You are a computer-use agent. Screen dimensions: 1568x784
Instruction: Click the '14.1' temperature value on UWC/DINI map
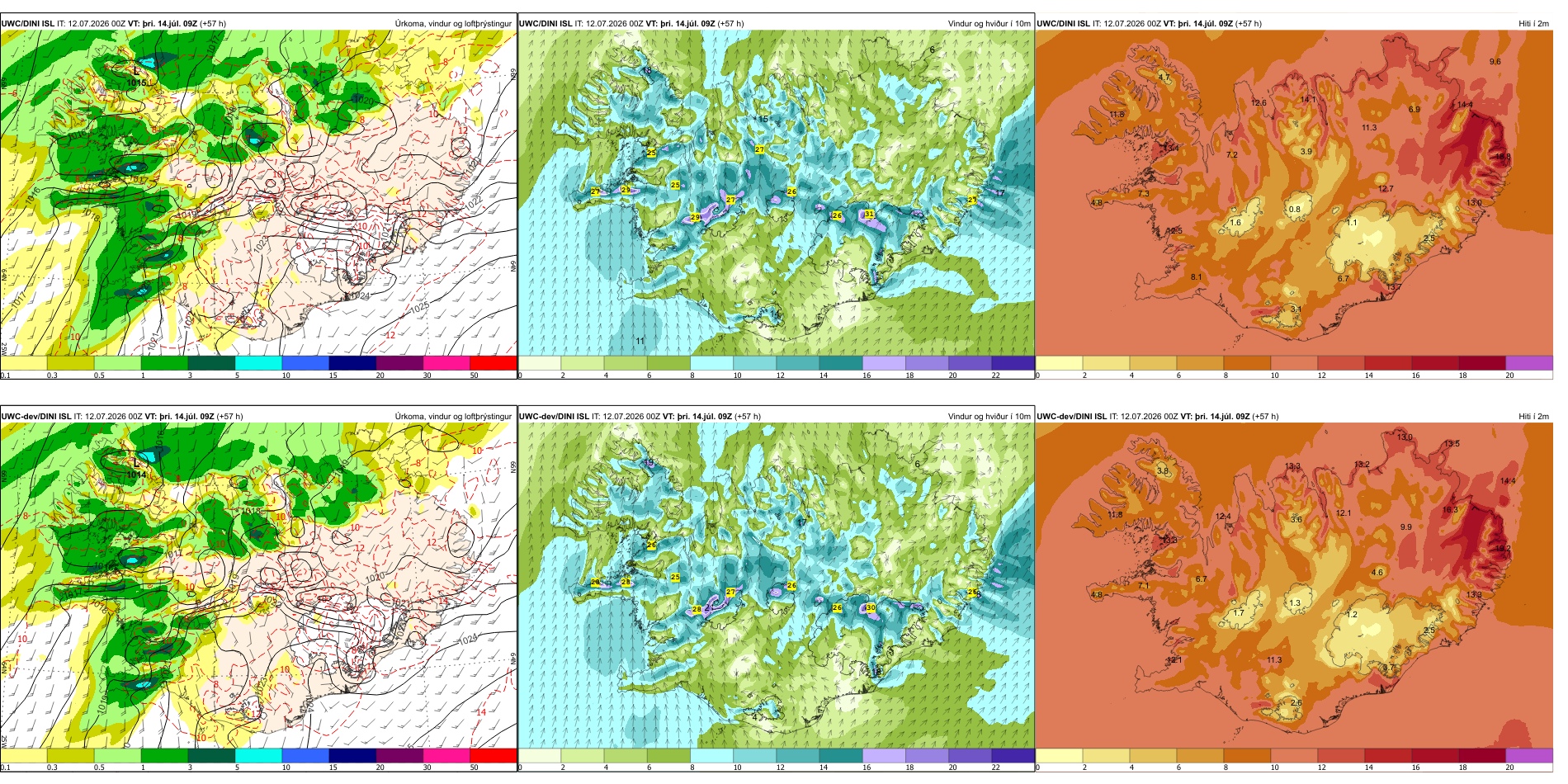coord(1308,100)
